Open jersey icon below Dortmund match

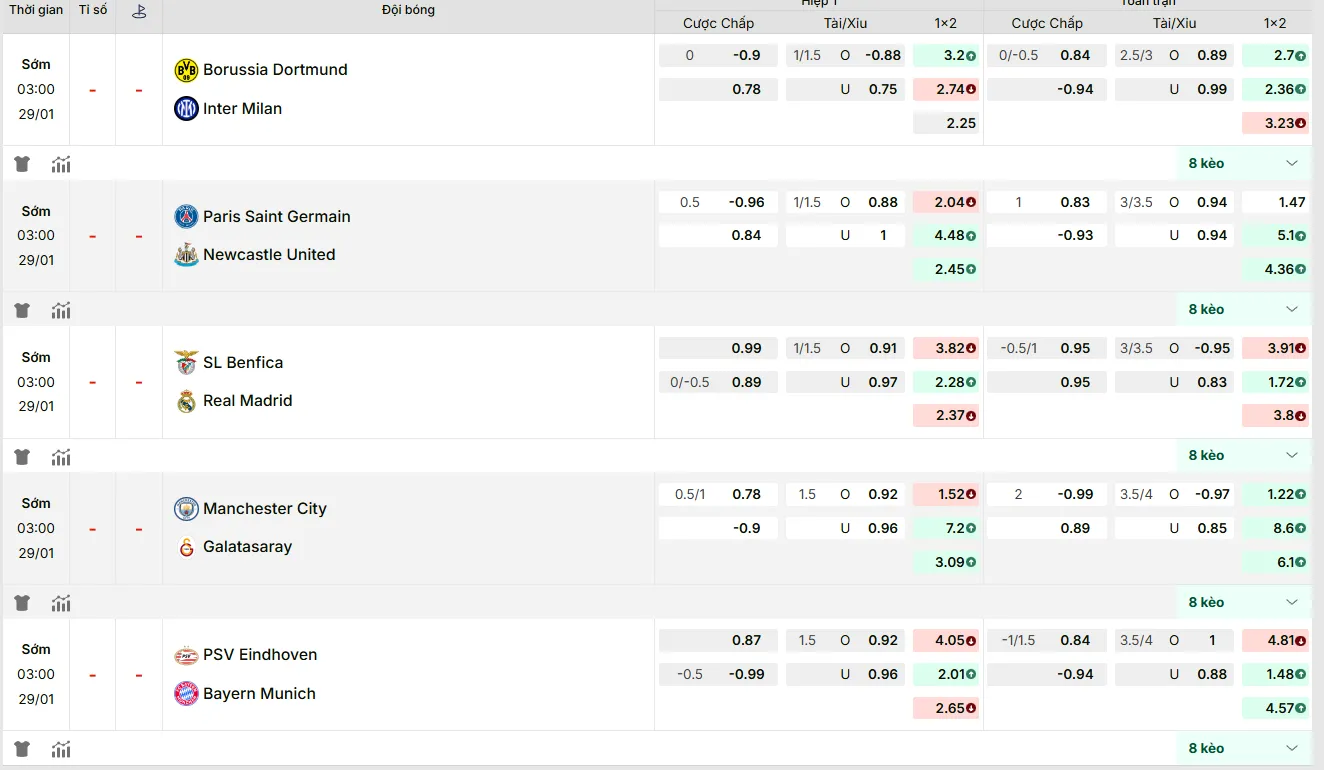click(22, 164)
